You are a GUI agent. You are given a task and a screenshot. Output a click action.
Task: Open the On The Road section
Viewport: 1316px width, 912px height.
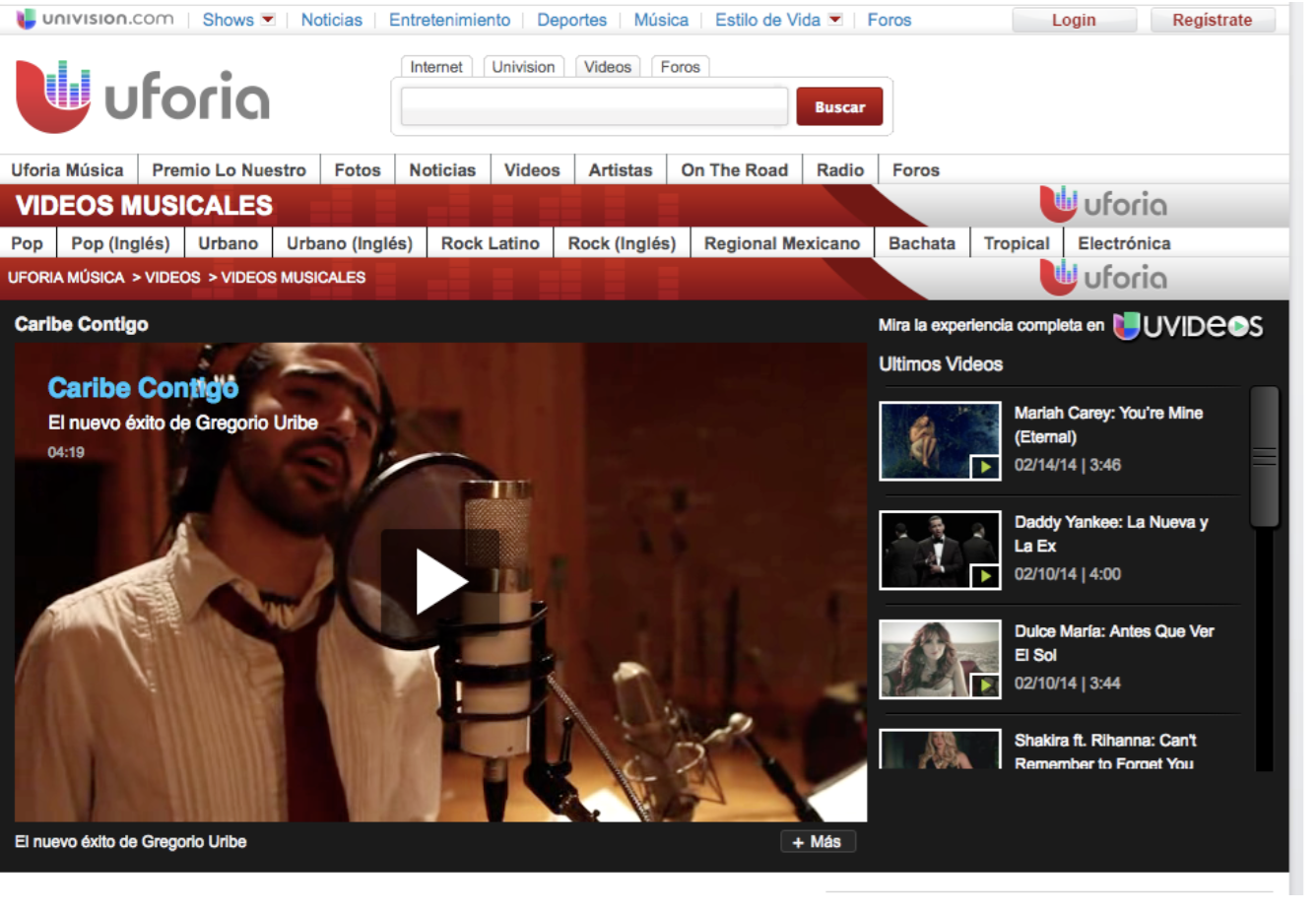click(734, 169)
